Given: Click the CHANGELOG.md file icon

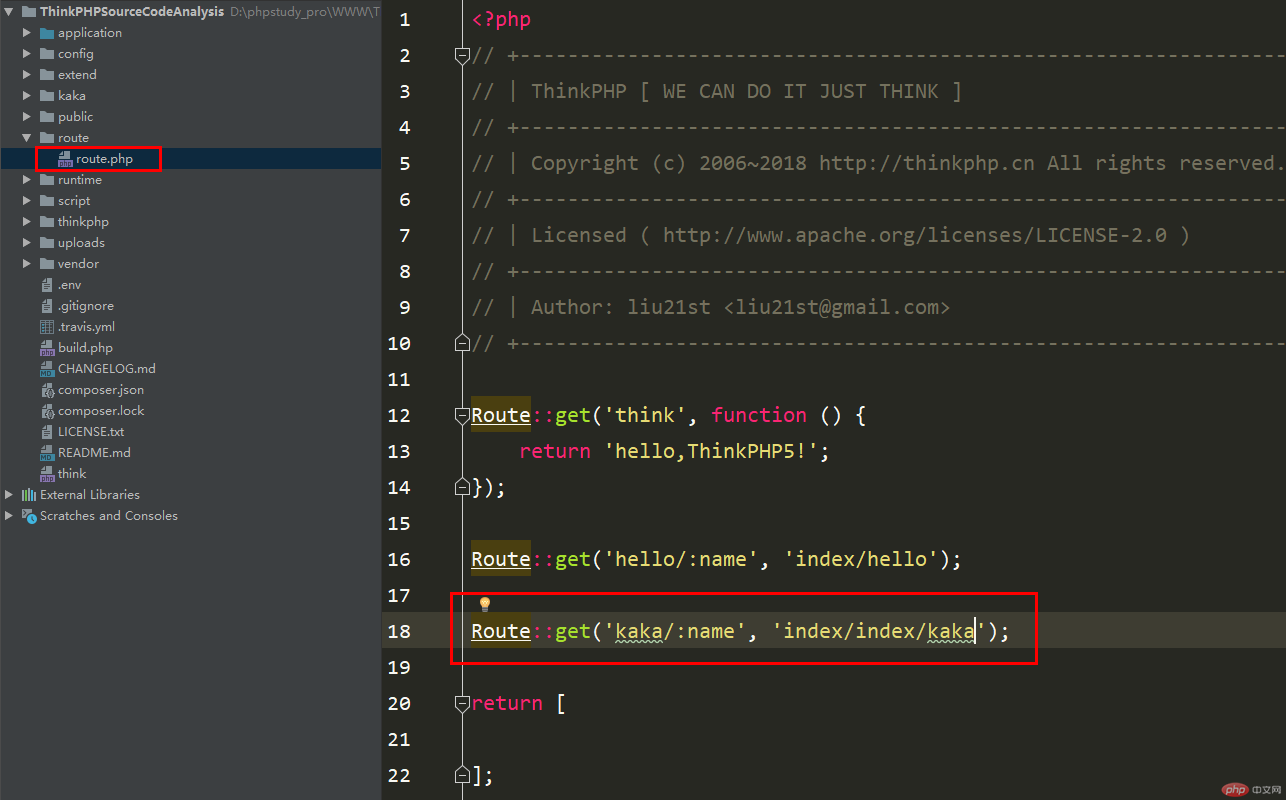Looking at the screenshot, I should (47, 369).
